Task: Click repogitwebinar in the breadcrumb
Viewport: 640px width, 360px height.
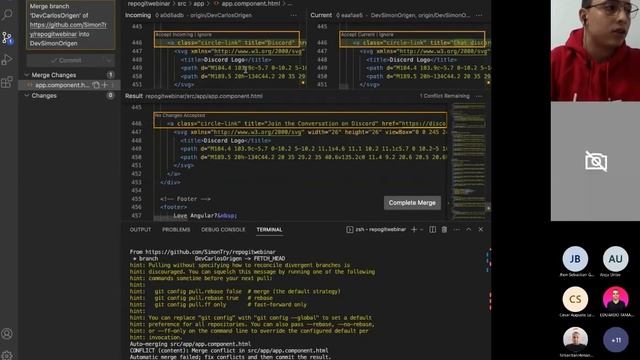Action: (x=149, y=3)
